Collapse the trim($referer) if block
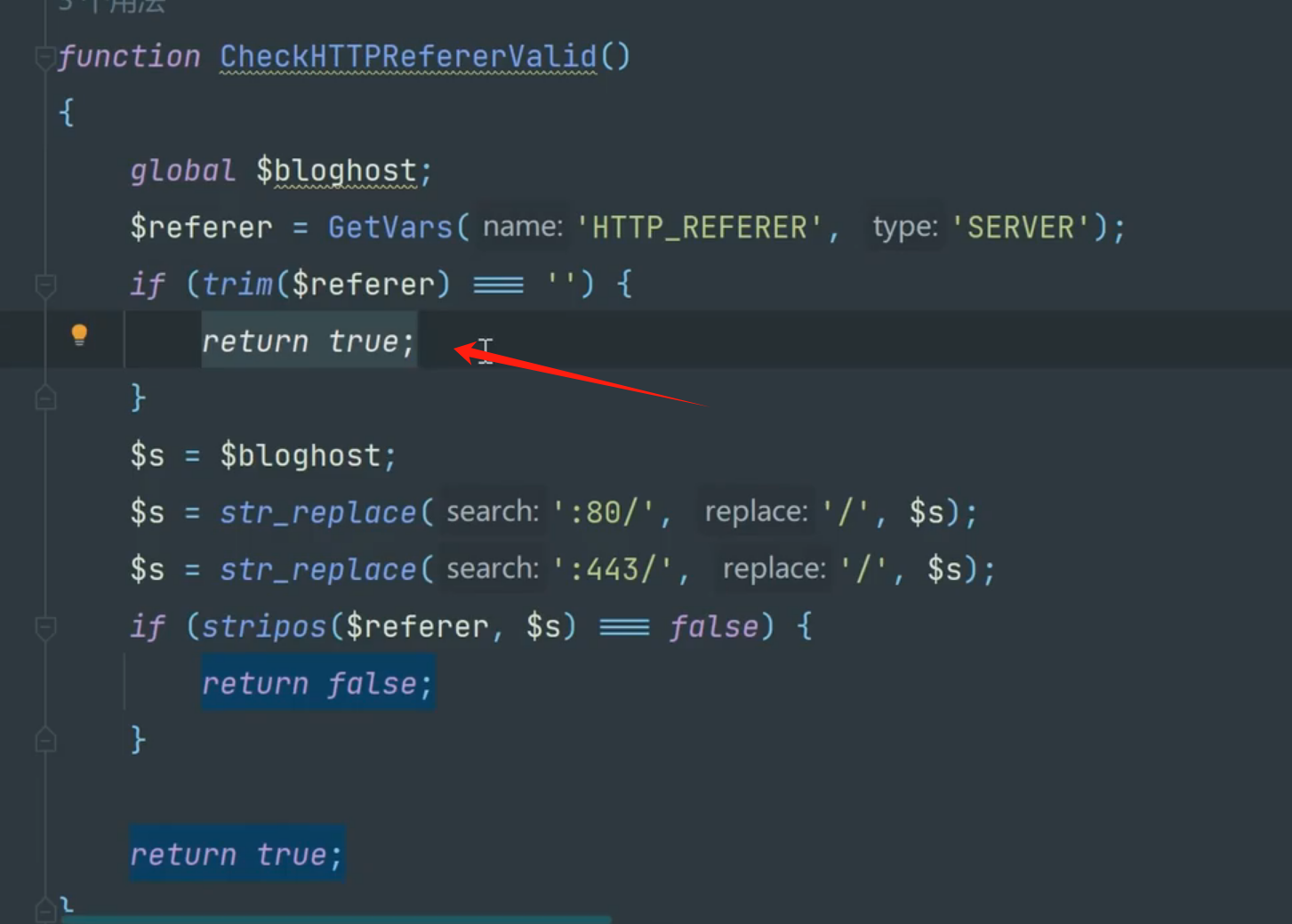The width and height of the screenshot is (1292, 924). (45, 285)
